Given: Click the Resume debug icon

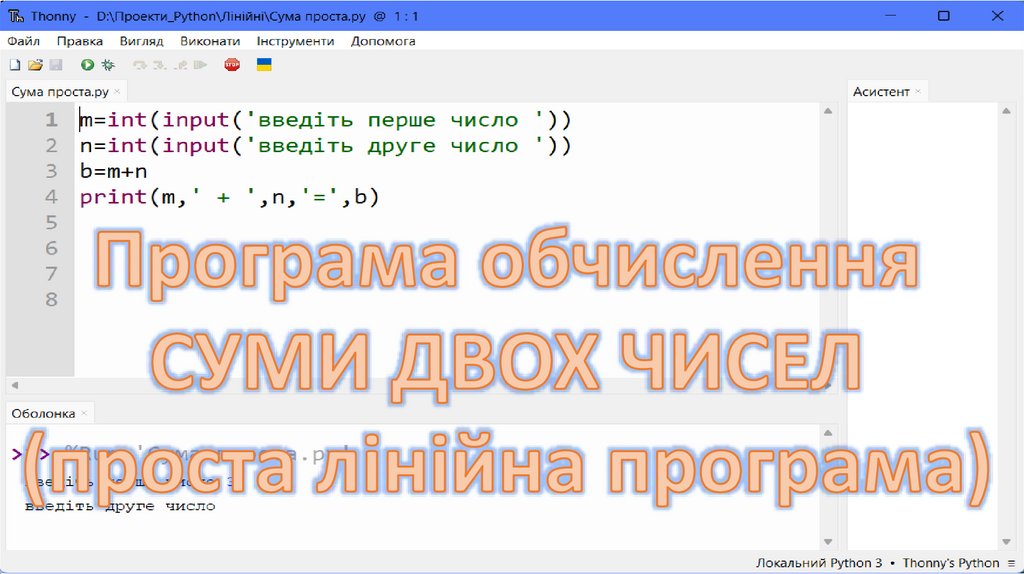Looking at the screenshot, I should pos(200,65).
